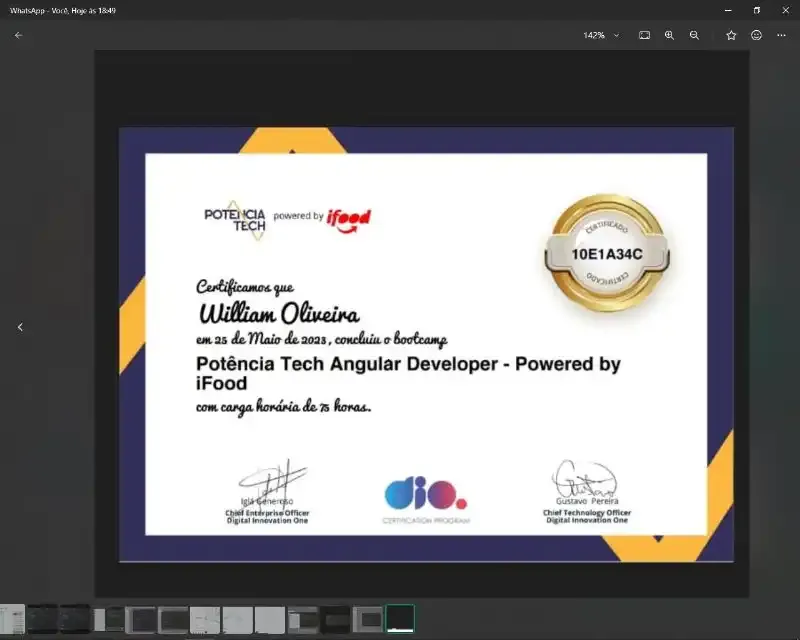Open the first thumbnail in the filmstrip

(x=12, y=619)
